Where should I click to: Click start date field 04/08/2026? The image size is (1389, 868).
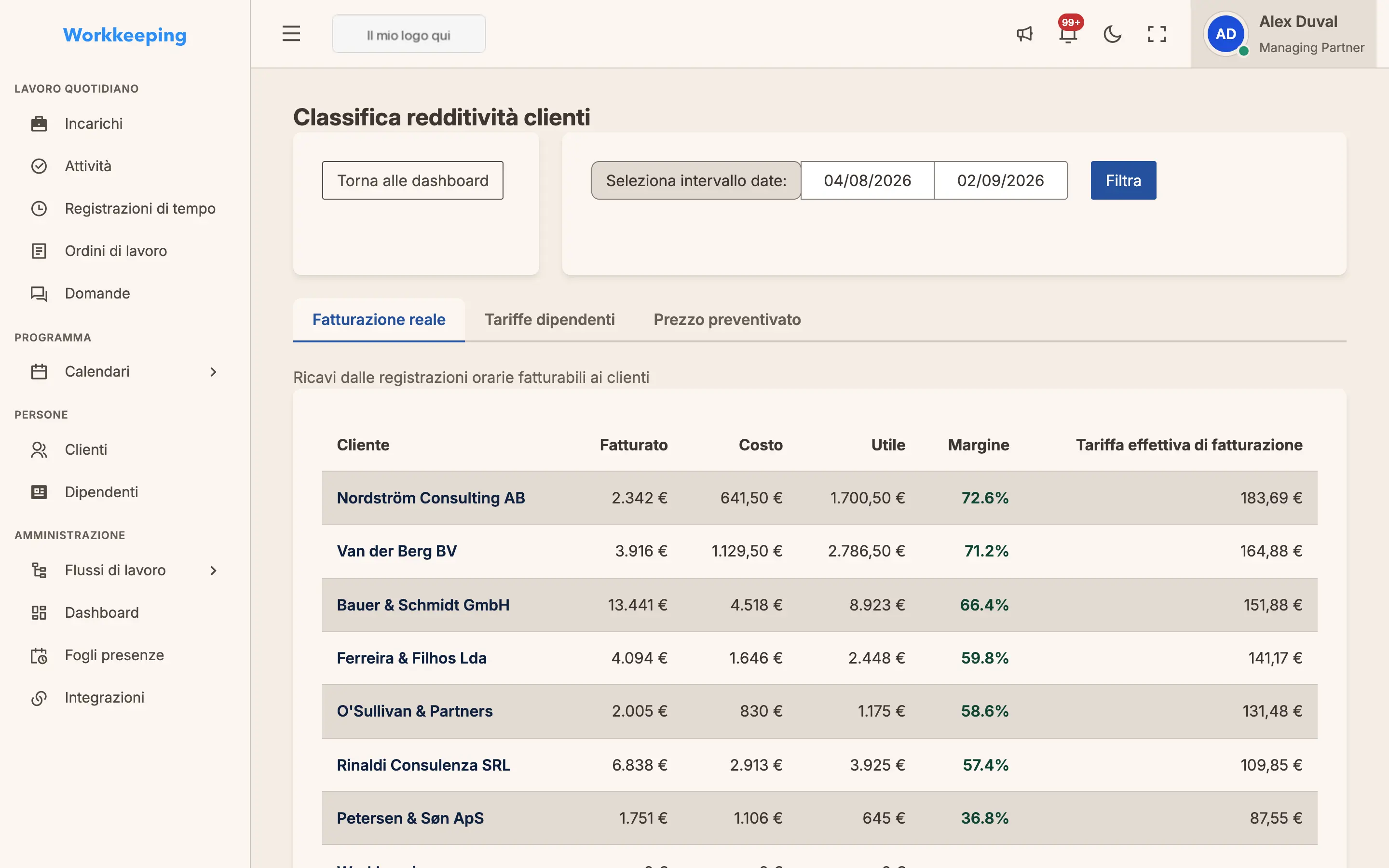coord(867,180)
